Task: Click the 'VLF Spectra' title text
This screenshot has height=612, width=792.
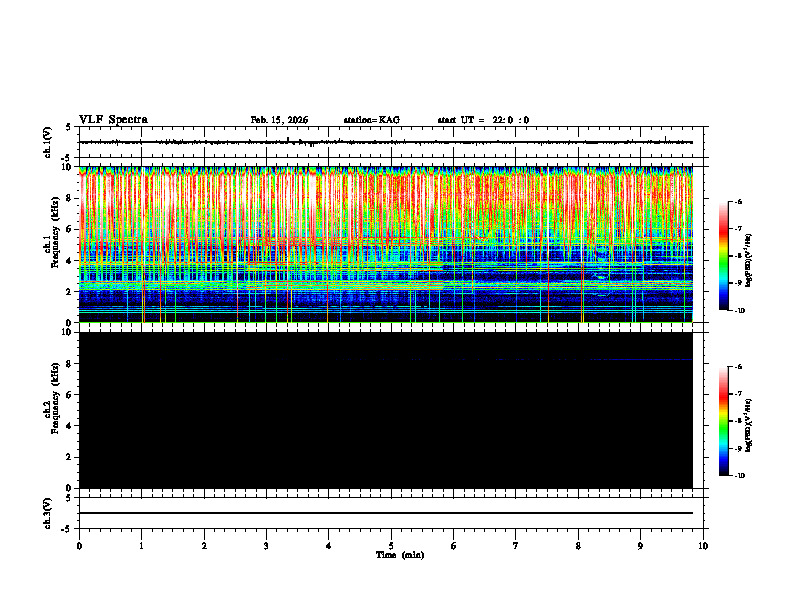Action: point(113,120)
